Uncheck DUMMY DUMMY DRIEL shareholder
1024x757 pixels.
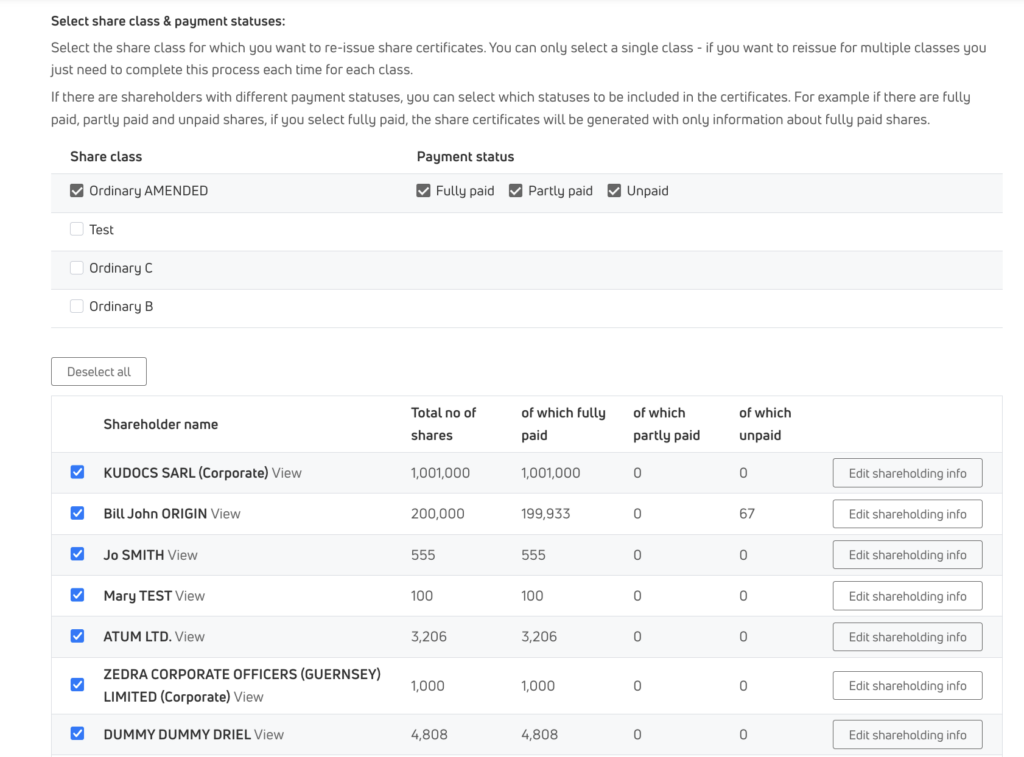coord(77,733)
